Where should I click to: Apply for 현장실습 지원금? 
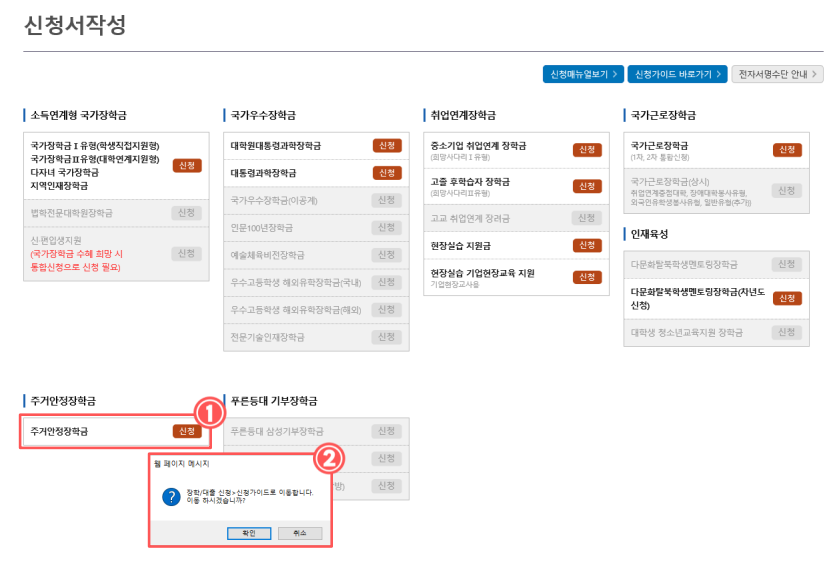pyautogui.click(x=587, y=245)
